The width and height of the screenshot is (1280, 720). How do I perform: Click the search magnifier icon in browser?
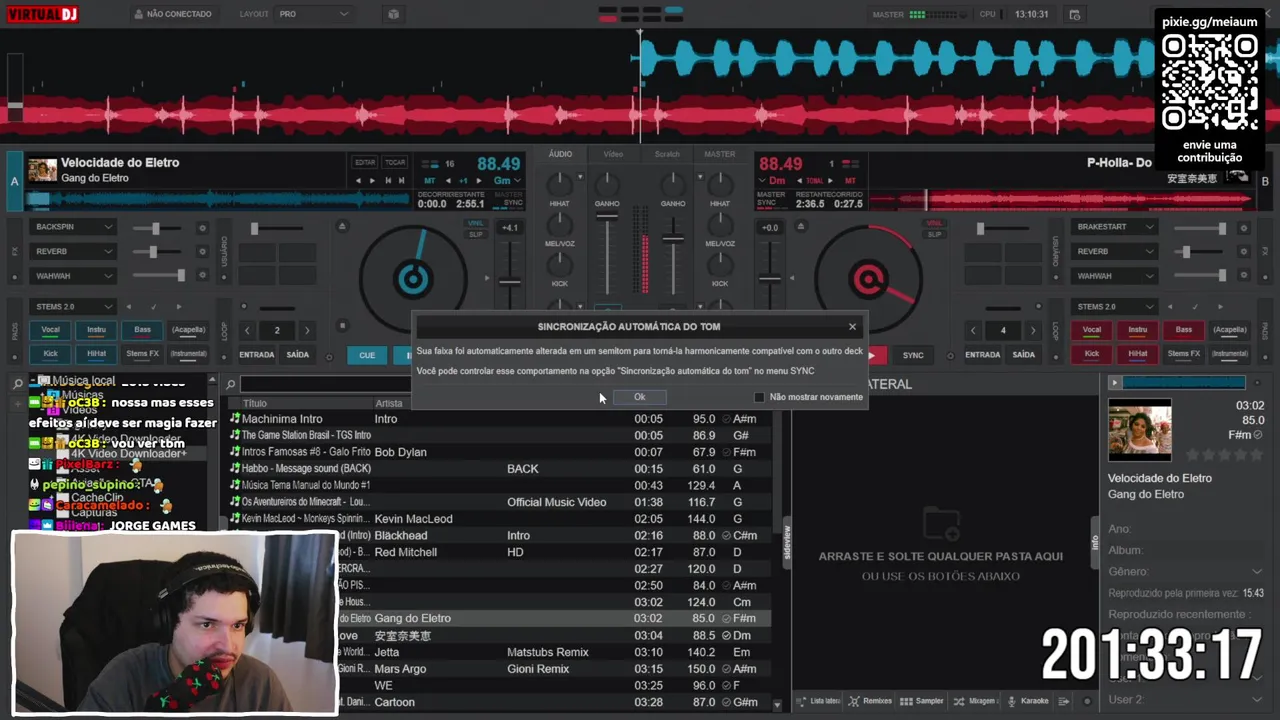[x=230, y=384]
